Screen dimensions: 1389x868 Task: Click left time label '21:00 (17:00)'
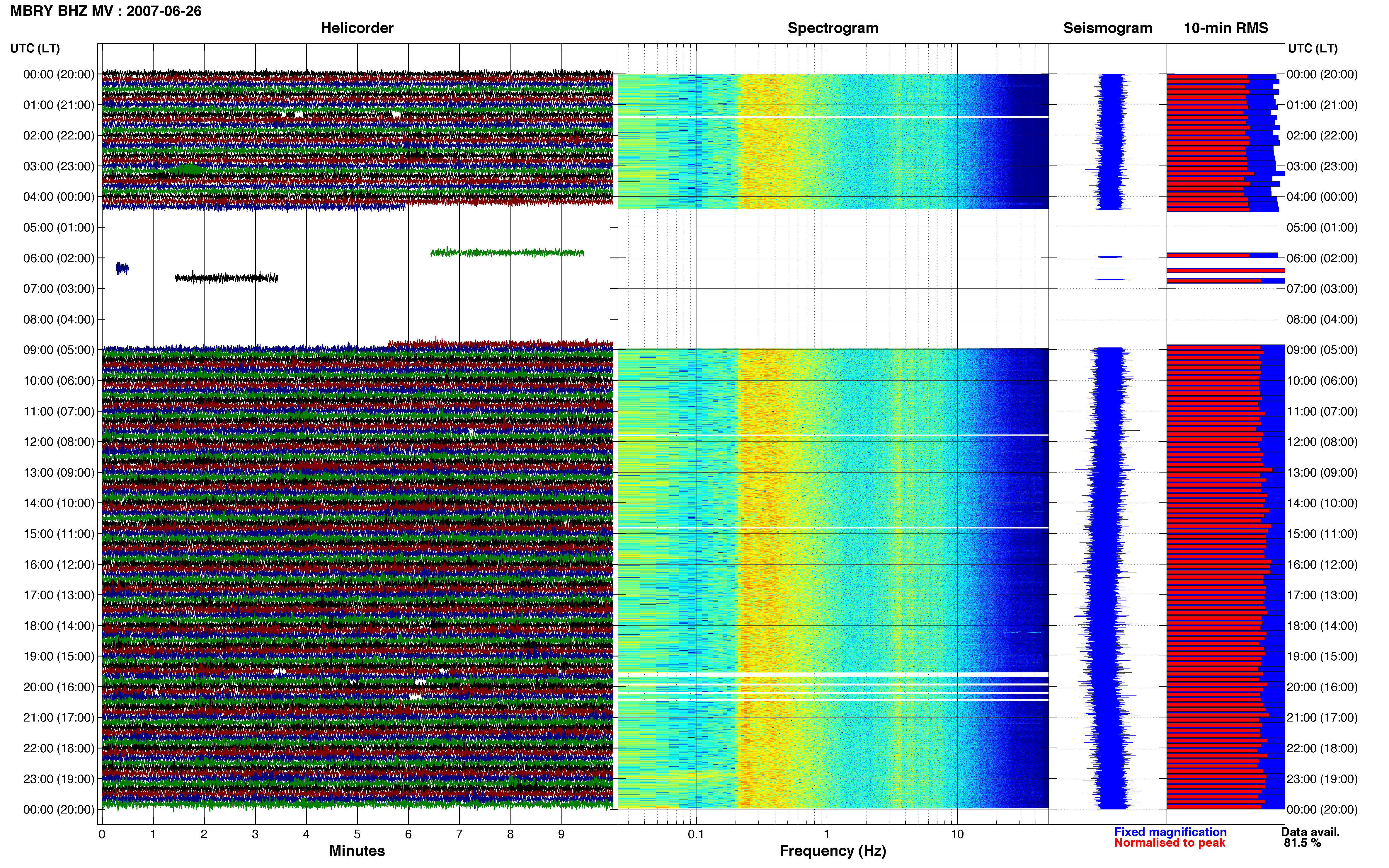coord(59,718)
